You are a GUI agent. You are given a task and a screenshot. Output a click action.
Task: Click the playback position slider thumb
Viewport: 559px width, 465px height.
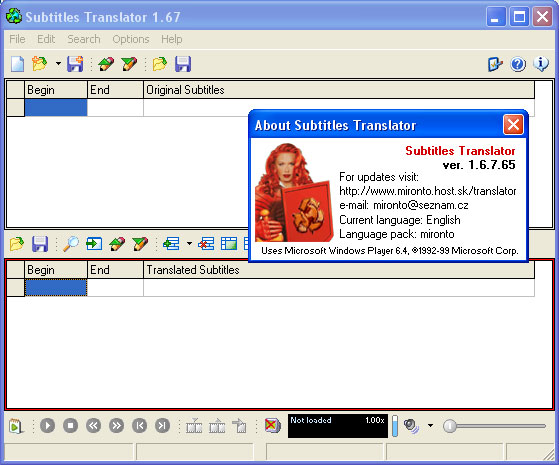[x=450, y=426]
